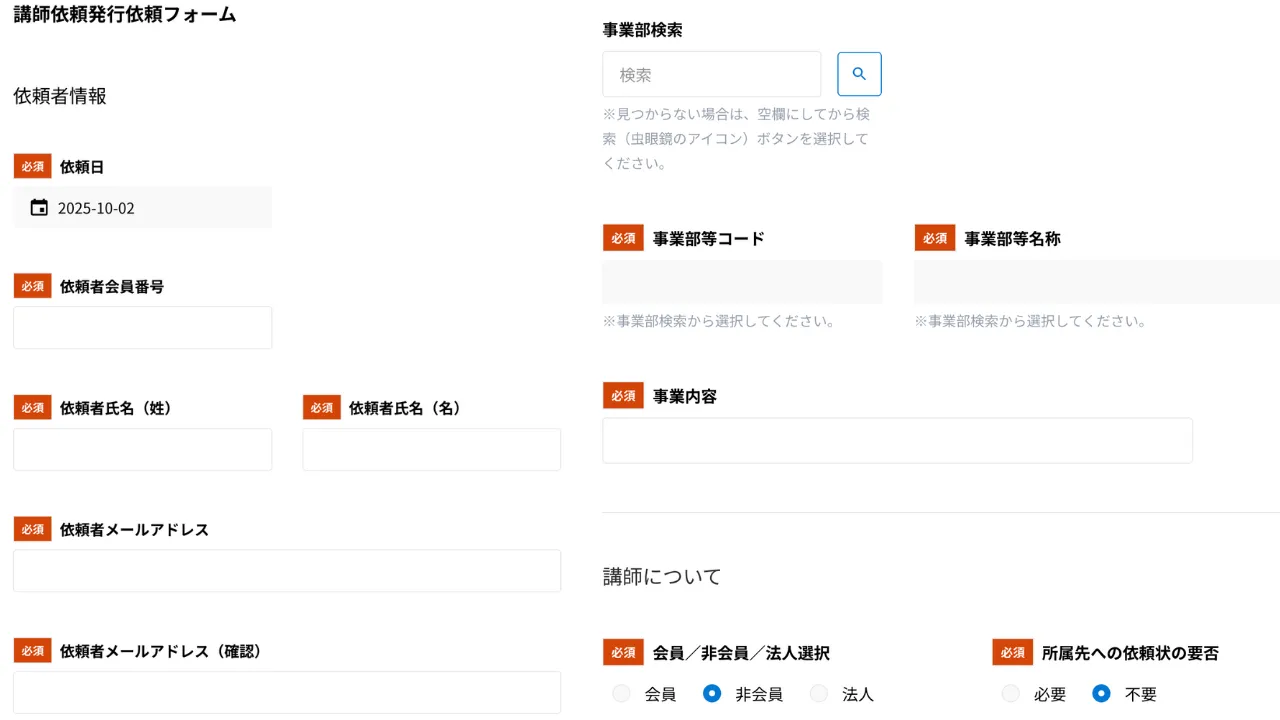Focus the 事業部検索 search box

coord(711,75)
